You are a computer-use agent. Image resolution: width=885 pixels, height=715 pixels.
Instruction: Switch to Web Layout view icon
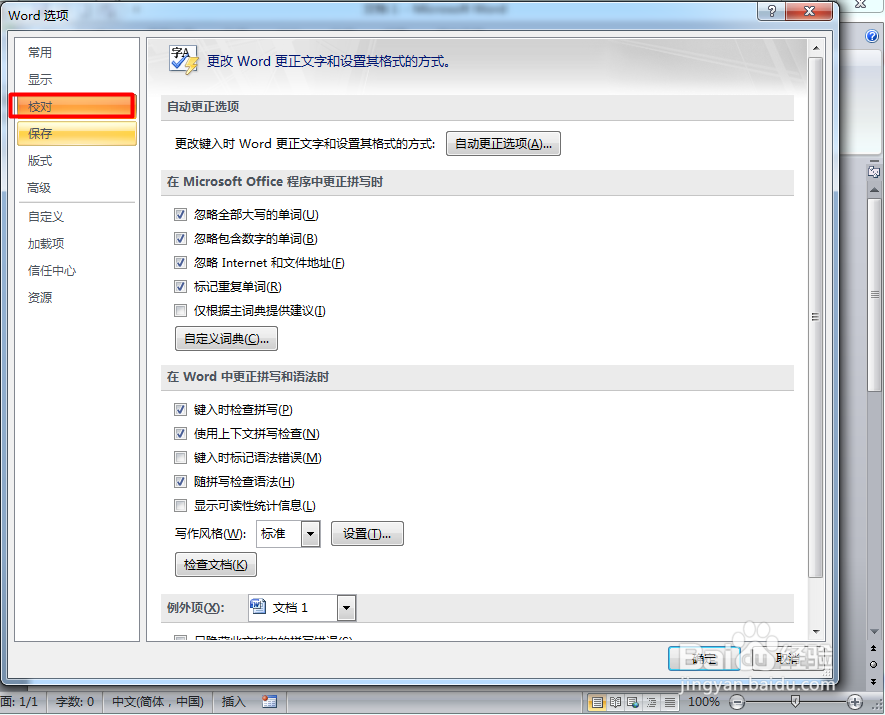pos(633,703)
